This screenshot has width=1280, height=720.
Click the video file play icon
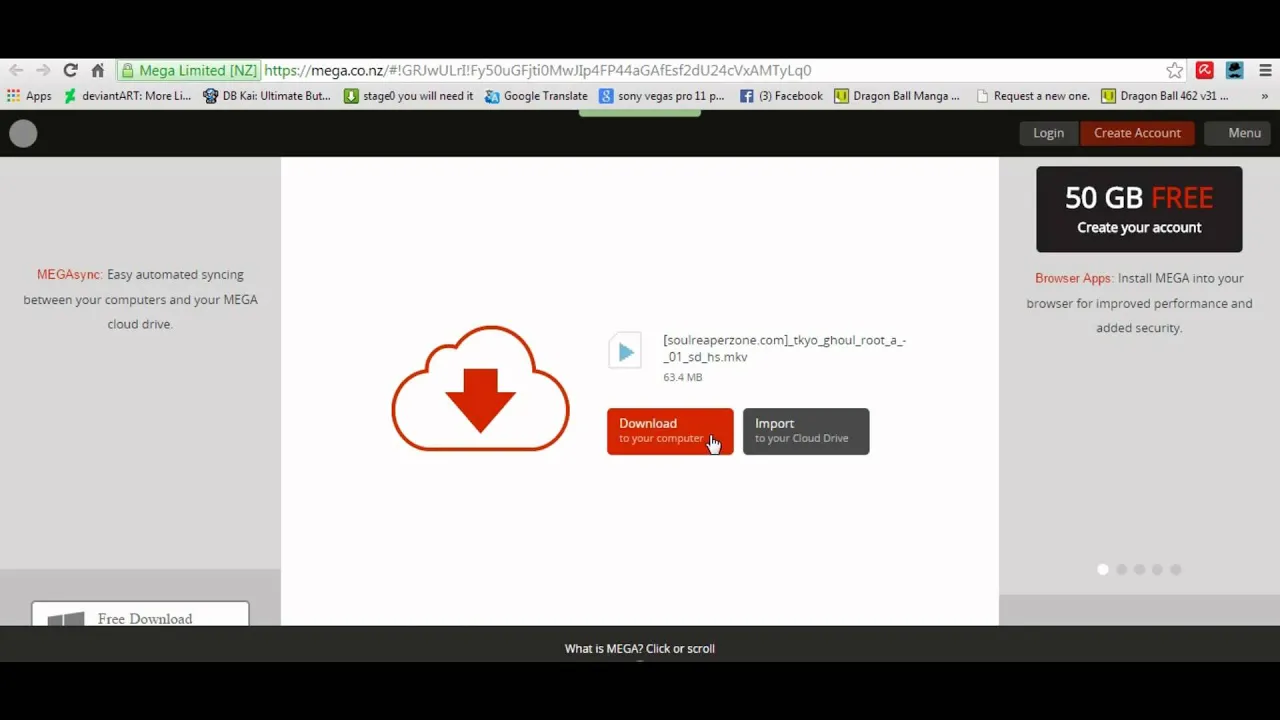coord(625,351)
